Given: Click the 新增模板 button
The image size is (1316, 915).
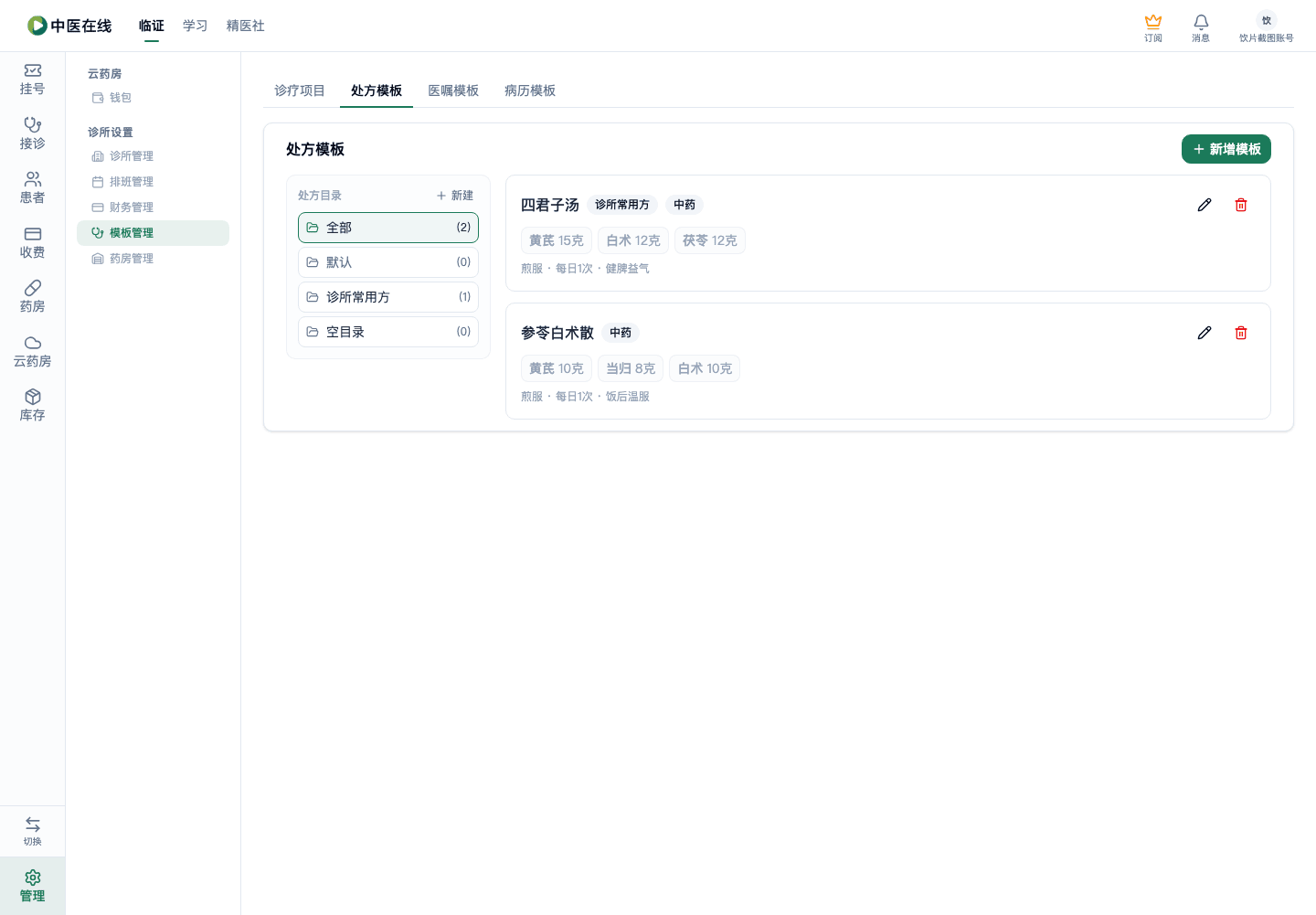Looking at the screenshot, I should pos(1226,149).
